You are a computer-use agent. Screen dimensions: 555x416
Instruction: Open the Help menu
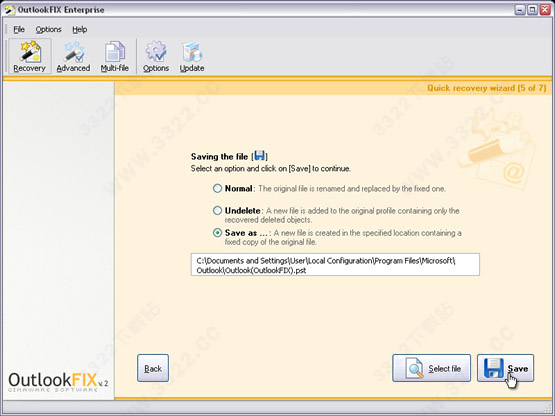[x=80, y=29]
